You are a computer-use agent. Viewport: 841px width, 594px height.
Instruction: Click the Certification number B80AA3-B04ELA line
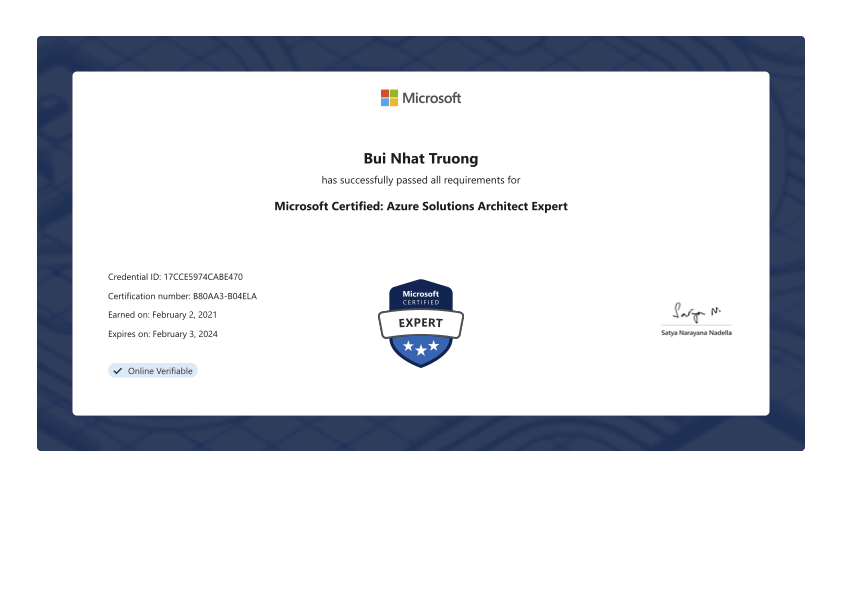[182, 296]
